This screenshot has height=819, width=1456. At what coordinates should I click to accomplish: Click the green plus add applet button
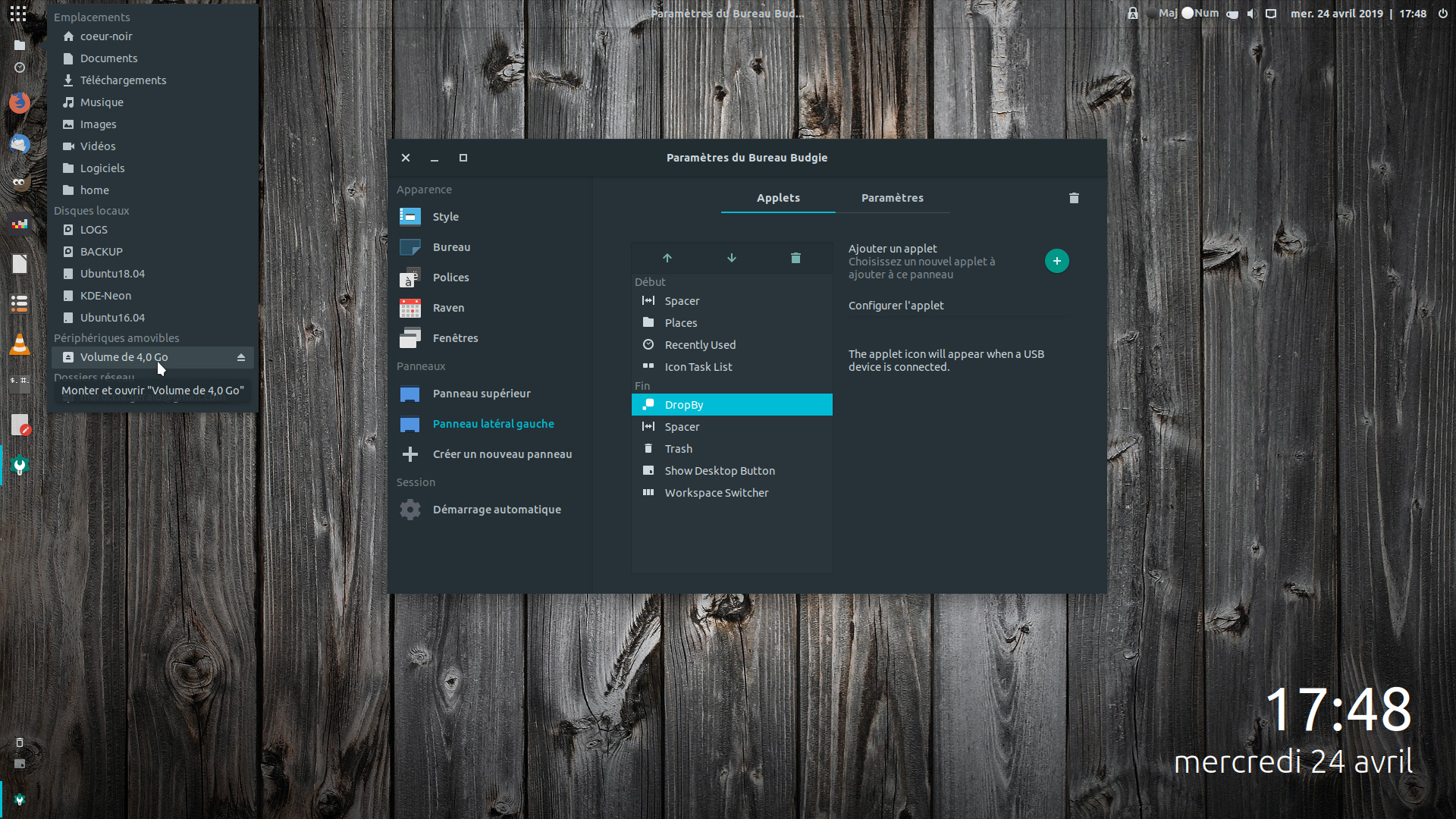click(x=1056, y=261)
